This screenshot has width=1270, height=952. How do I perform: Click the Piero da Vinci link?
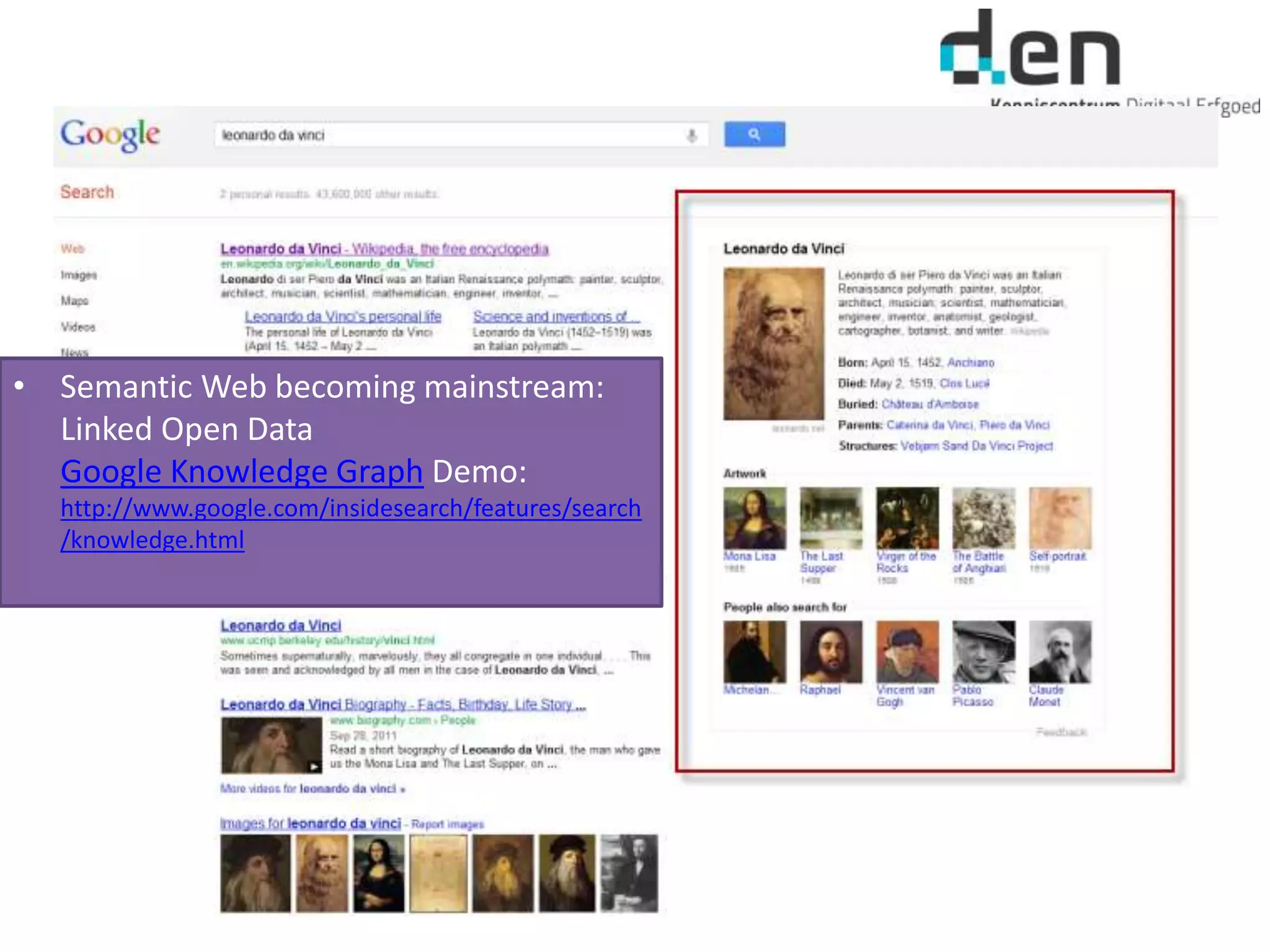point(1015,425)
